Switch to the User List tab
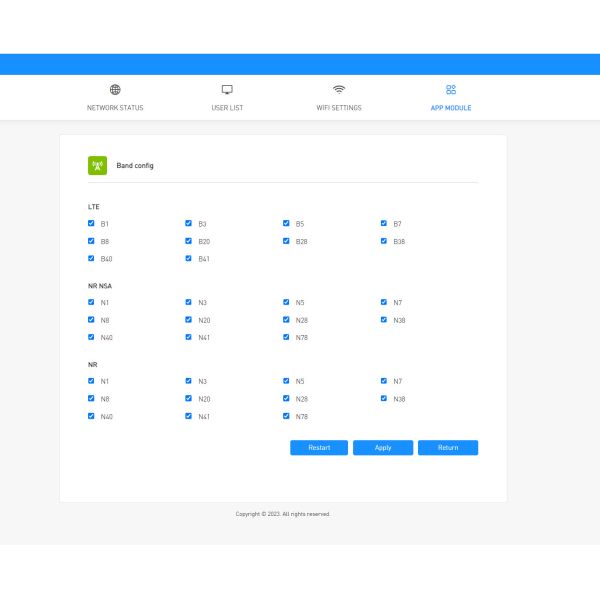Image resolution: width=600 pixels, height=600 pixels. click(x=227, y=108)
